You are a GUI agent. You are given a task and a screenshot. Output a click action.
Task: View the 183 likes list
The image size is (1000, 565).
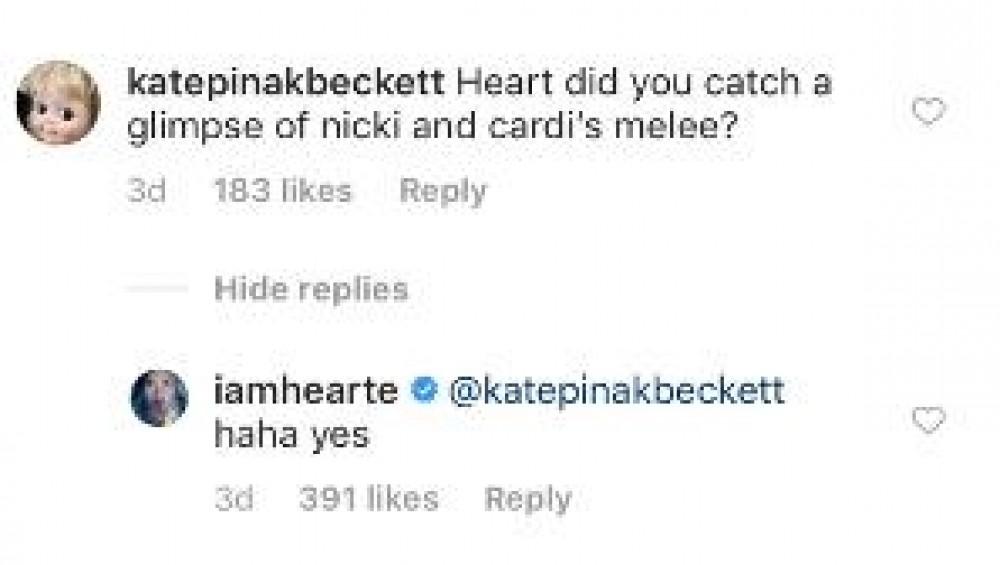[283, 191]
